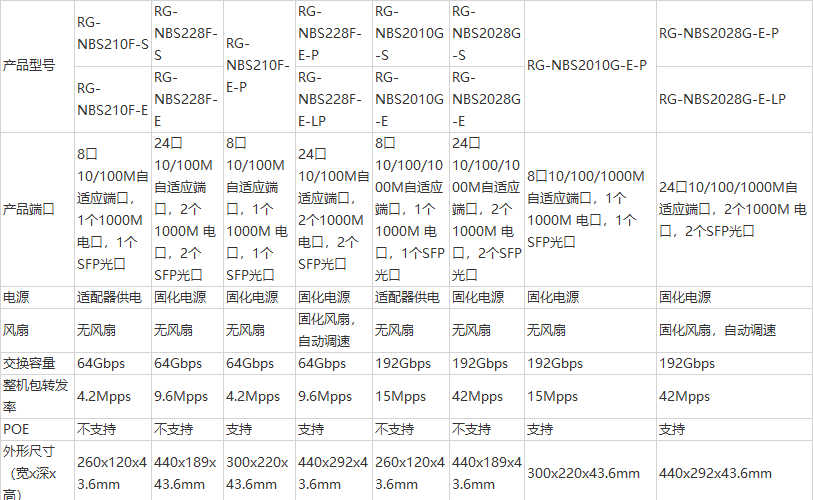Click the 交换容量 row header
The height and width of the screenshot is (500, 813).
click(30, 363)
